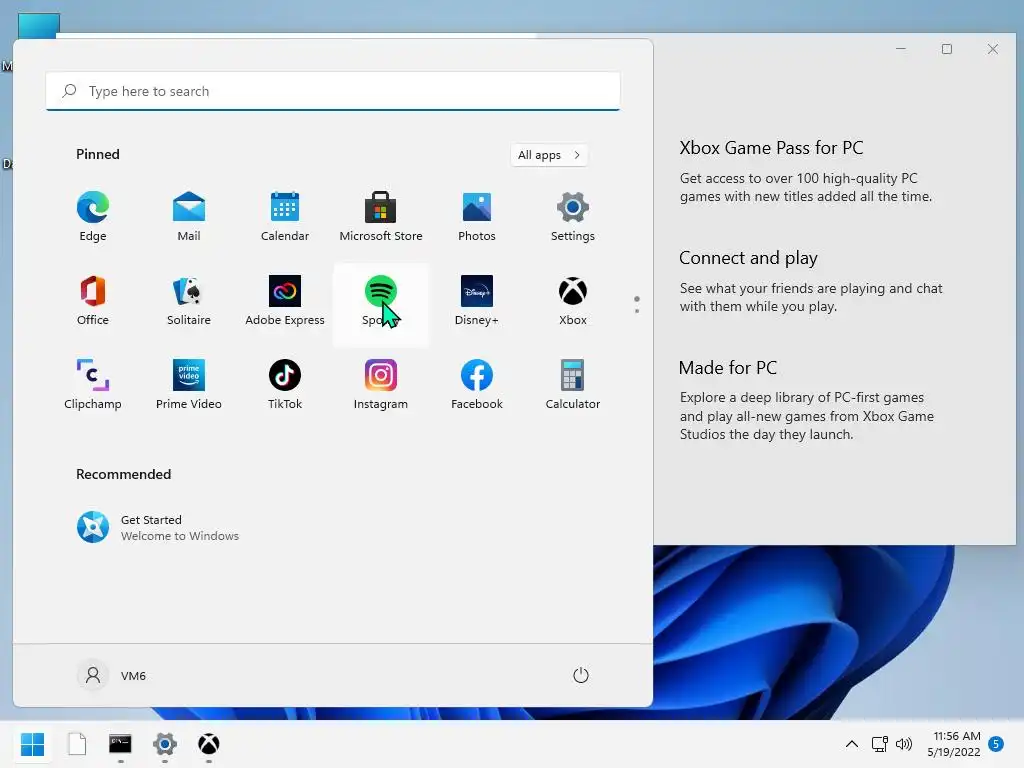
Task: Open the VM6 user account menu
Action: (112, 675)
